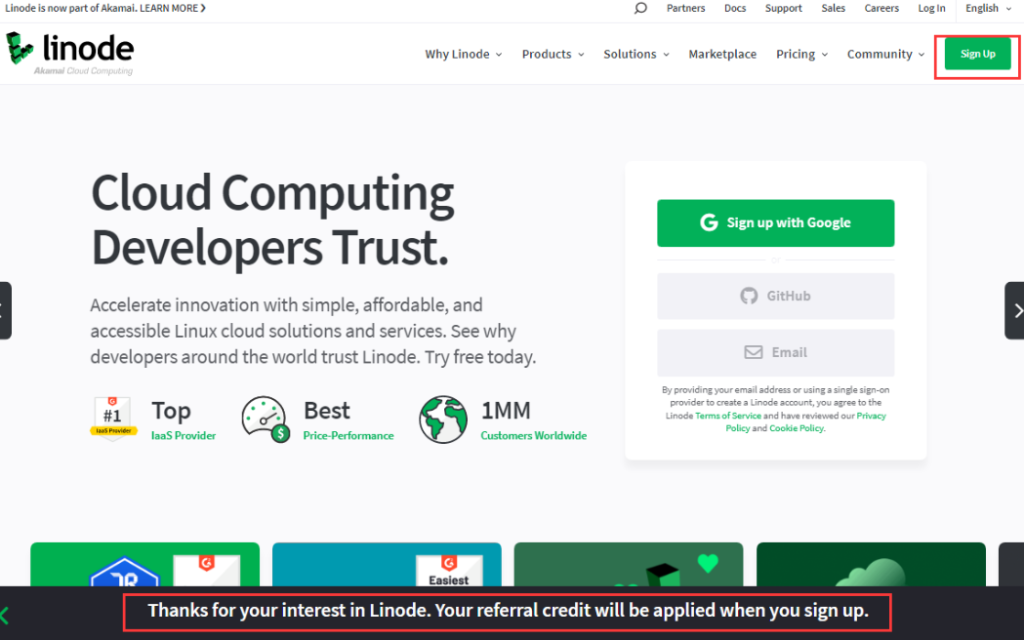1024x640 pixels.
Task: Open the first green award card
Action: point(145,564)
